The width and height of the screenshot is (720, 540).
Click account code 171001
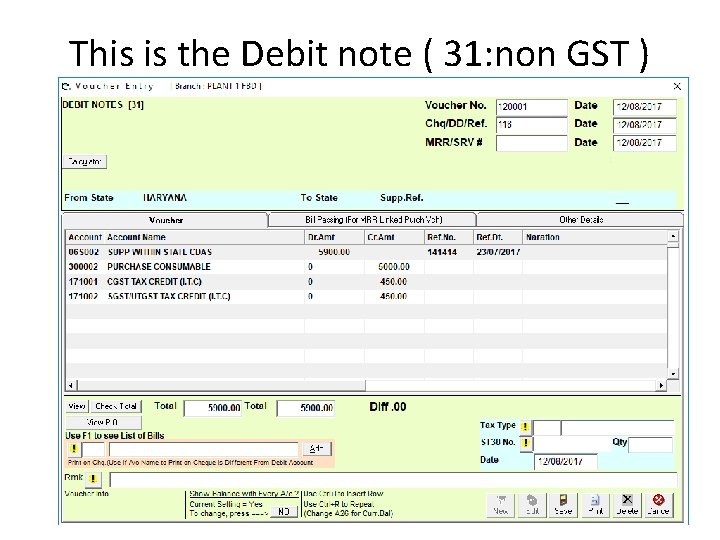[83, 281]
